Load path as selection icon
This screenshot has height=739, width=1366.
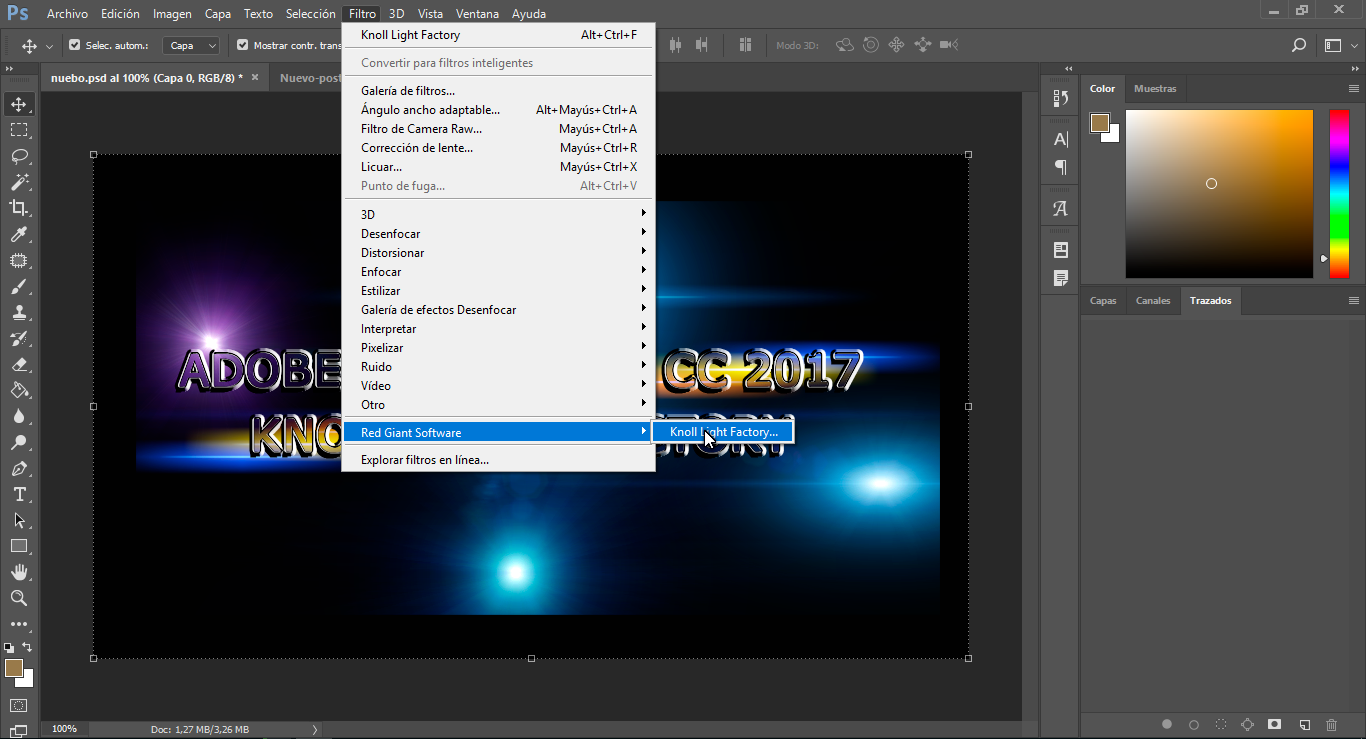pos(1221,724)
